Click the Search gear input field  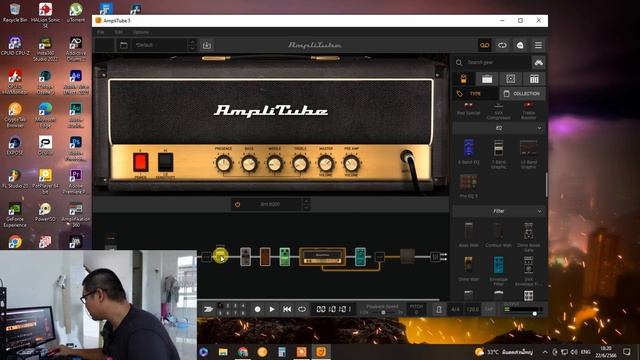click(498, 62)
